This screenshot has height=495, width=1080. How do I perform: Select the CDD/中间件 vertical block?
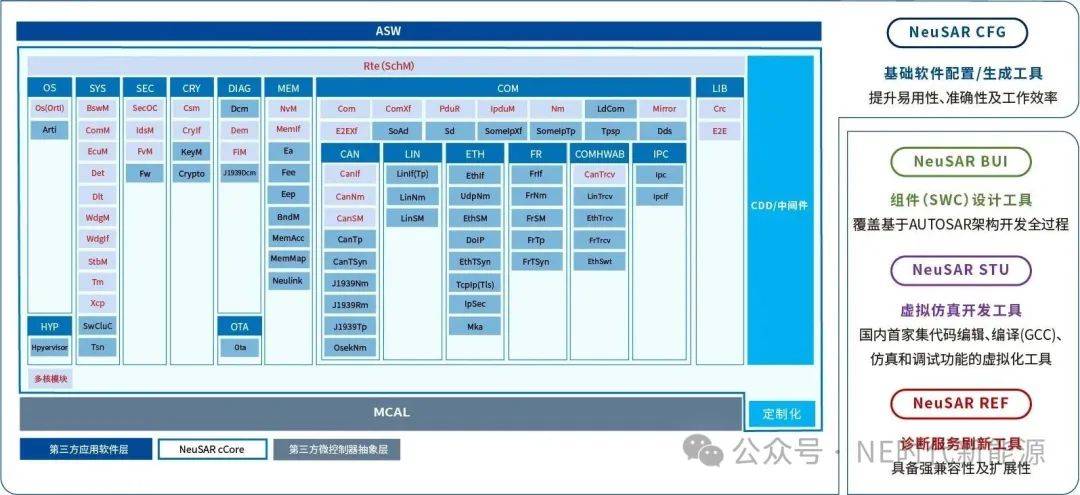click(x=780, y=211)
